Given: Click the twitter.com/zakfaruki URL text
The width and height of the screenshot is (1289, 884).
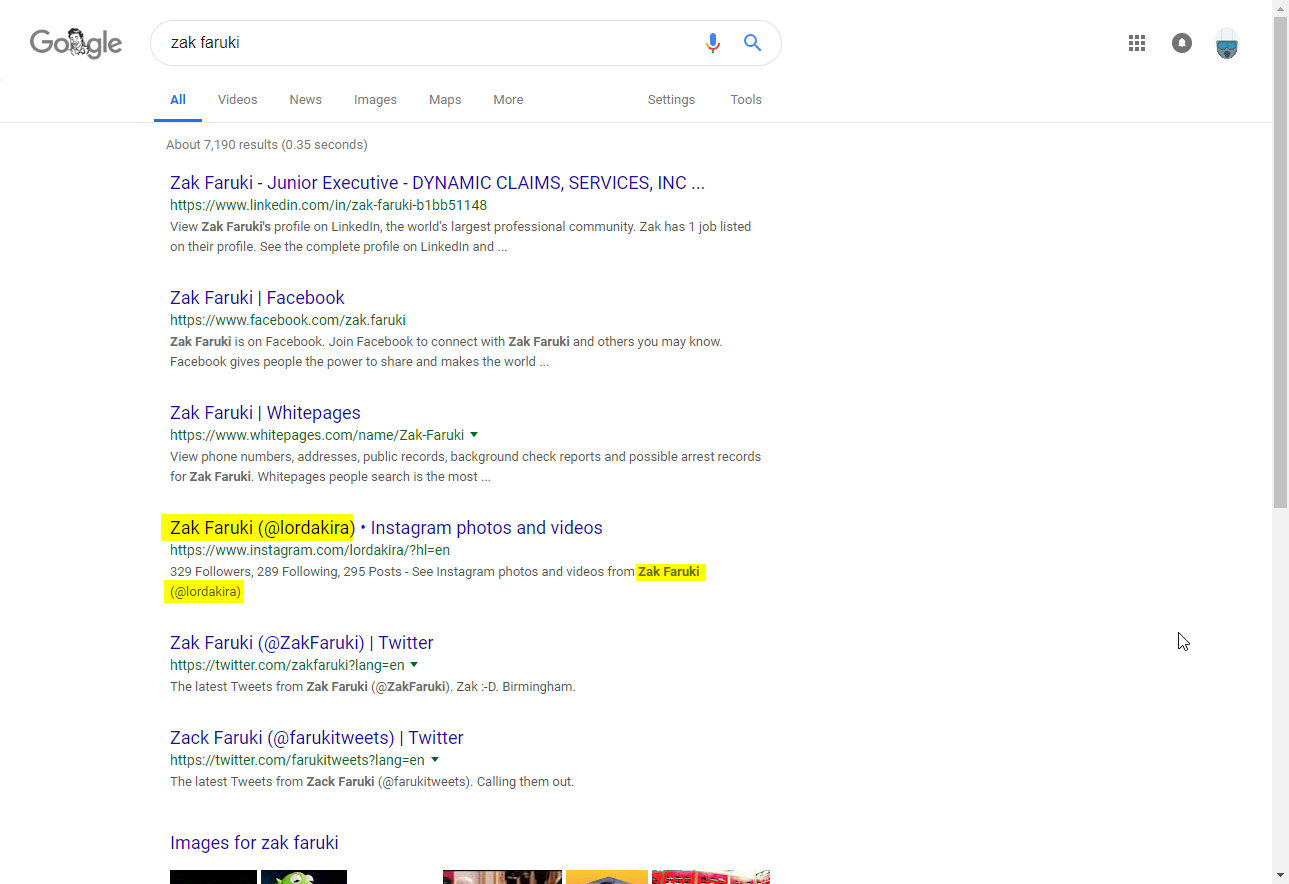Looking at the screenshot, I should (287, 665).
